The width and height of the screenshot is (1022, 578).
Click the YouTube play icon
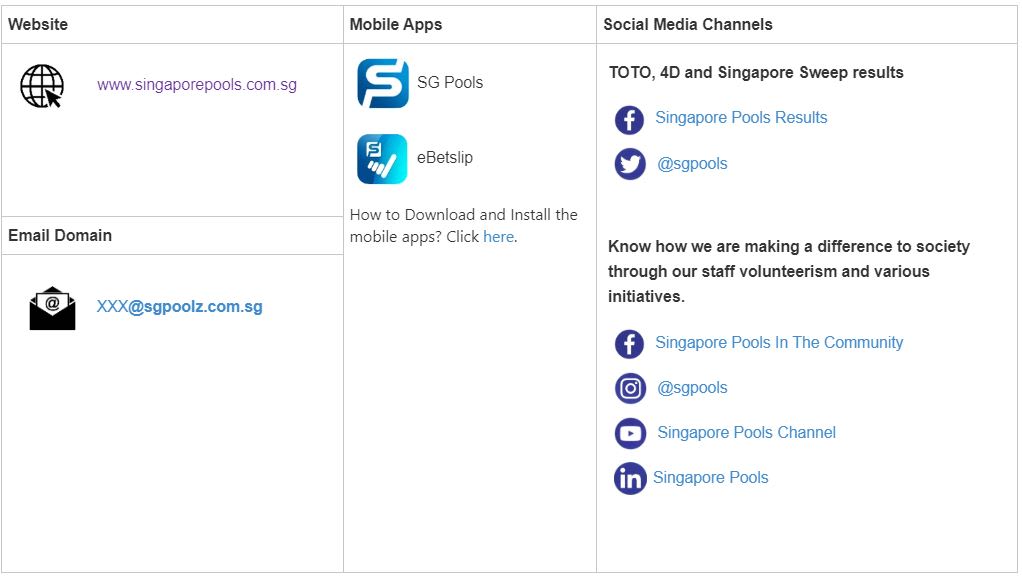[x=630, y=434]
